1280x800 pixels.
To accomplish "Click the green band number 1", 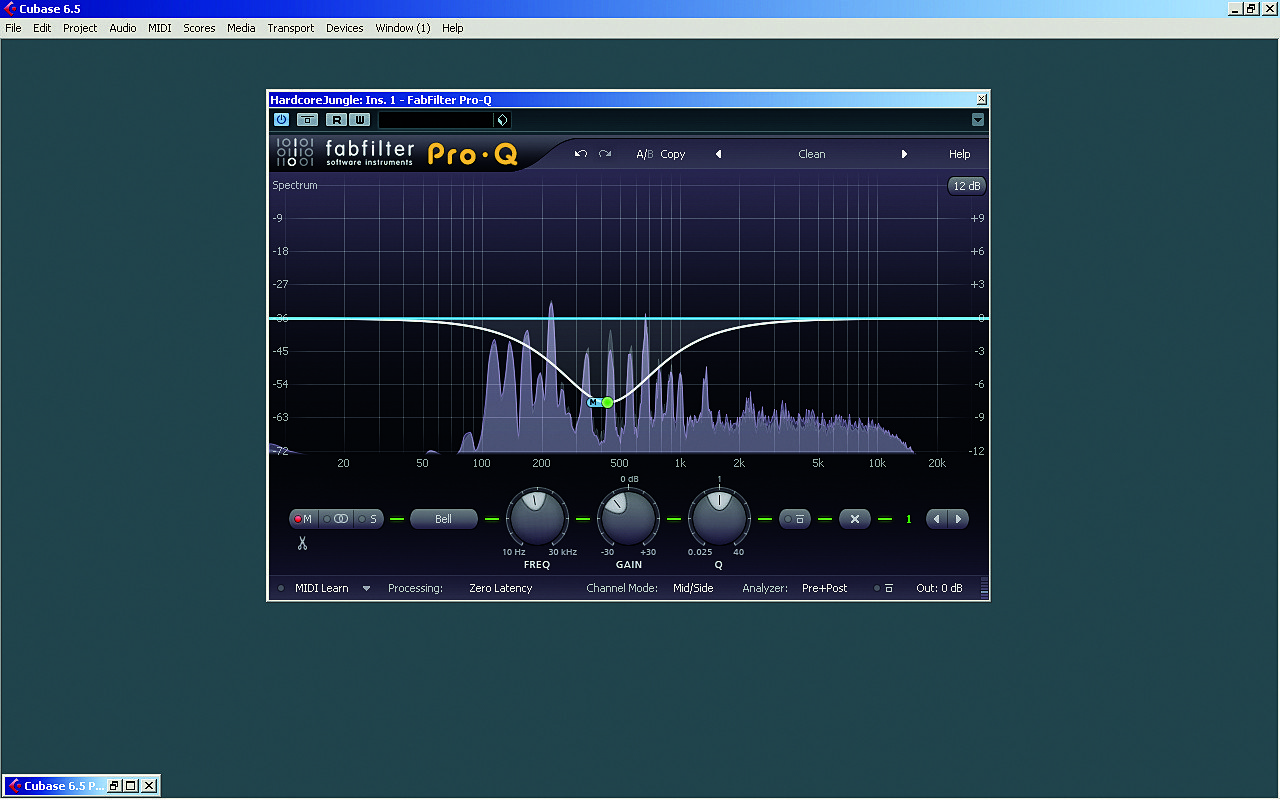I will pyautogui.click(x=909, y=519).
